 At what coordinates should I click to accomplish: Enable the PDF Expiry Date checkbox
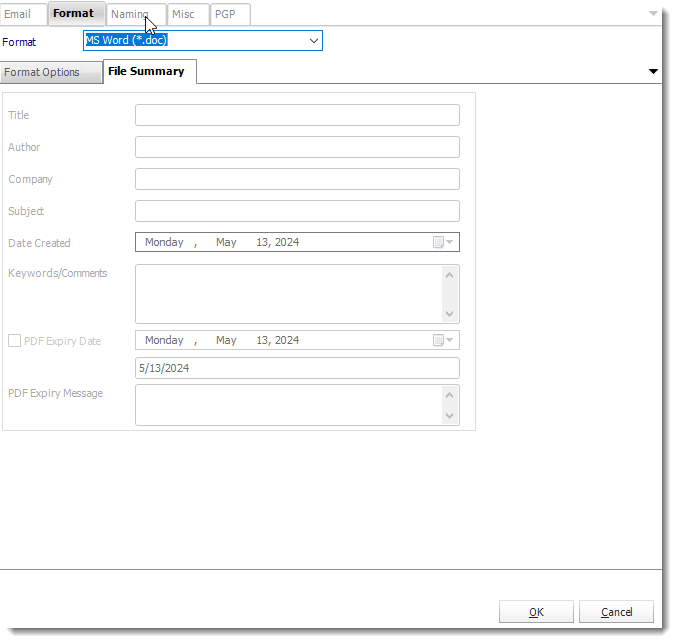pyautogui.click(x=15, y=341)
